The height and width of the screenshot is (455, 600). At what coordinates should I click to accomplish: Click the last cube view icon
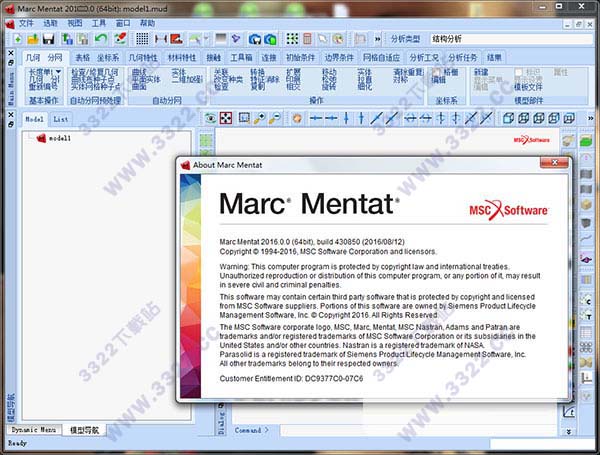coord(569,118)
